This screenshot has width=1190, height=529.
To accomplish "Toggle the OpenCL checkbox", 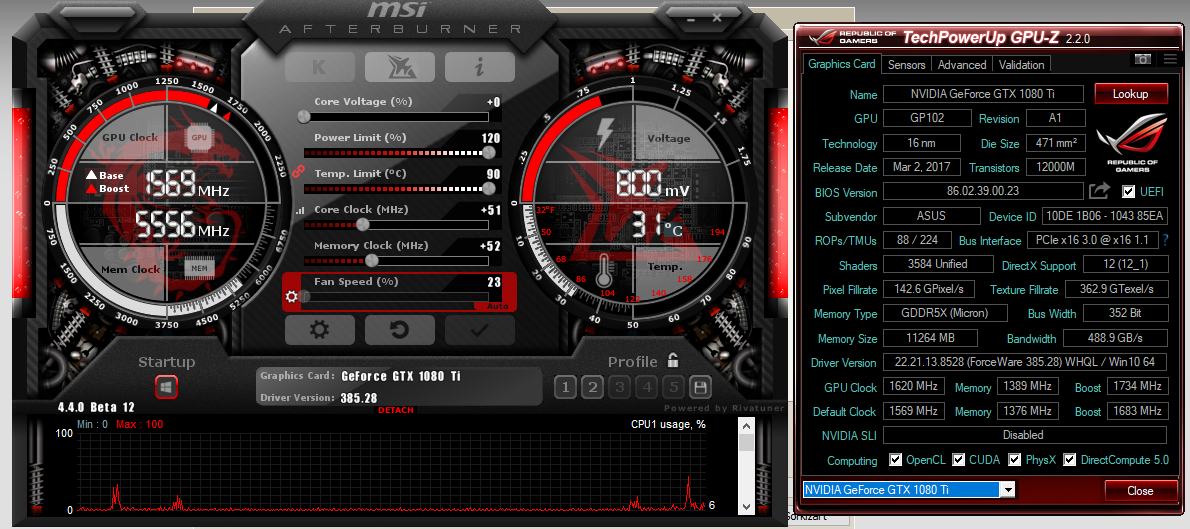I will click(896, 460).
